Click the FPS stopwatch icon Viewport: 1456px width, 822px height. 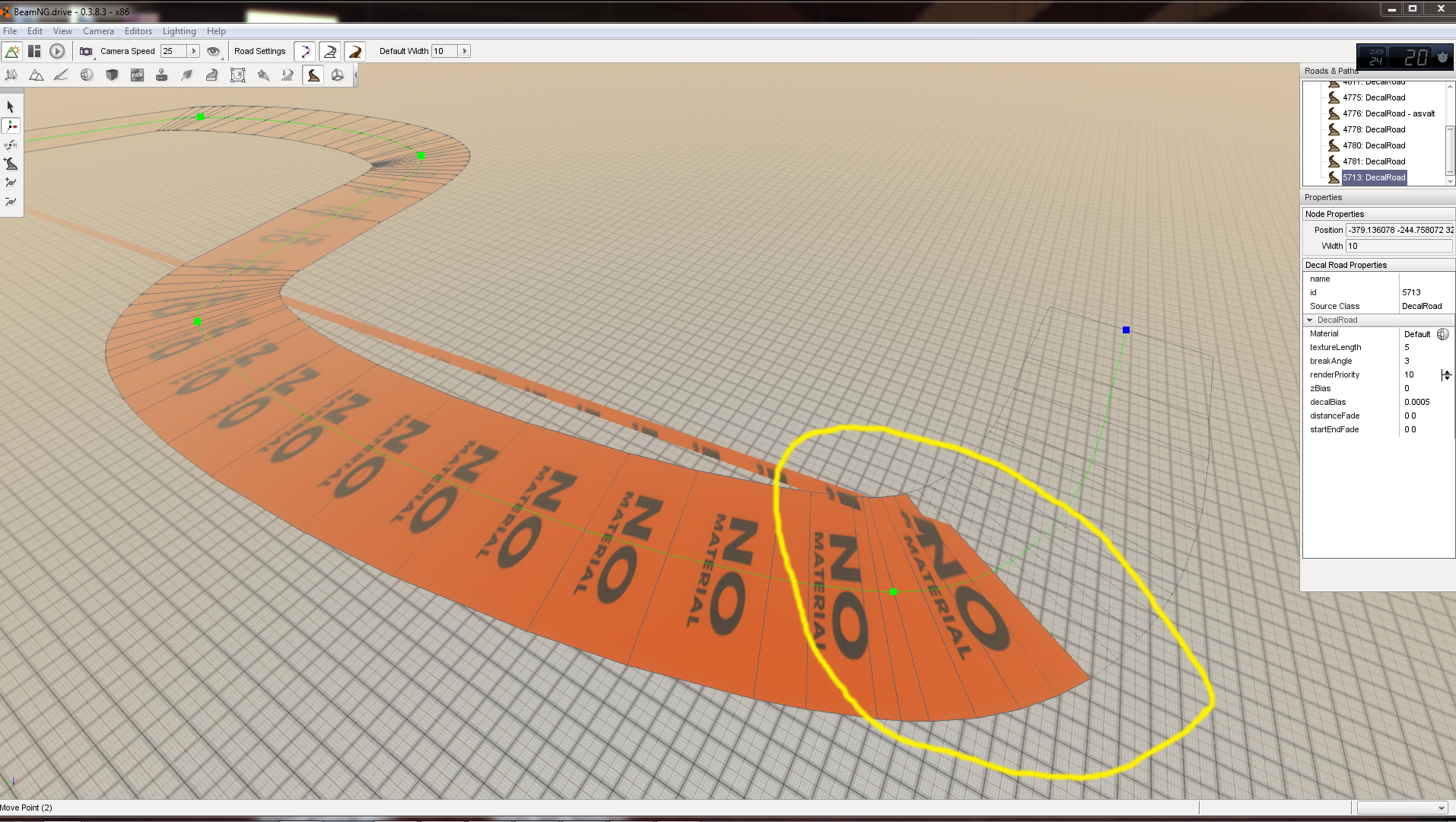[x=1442, y=56]
